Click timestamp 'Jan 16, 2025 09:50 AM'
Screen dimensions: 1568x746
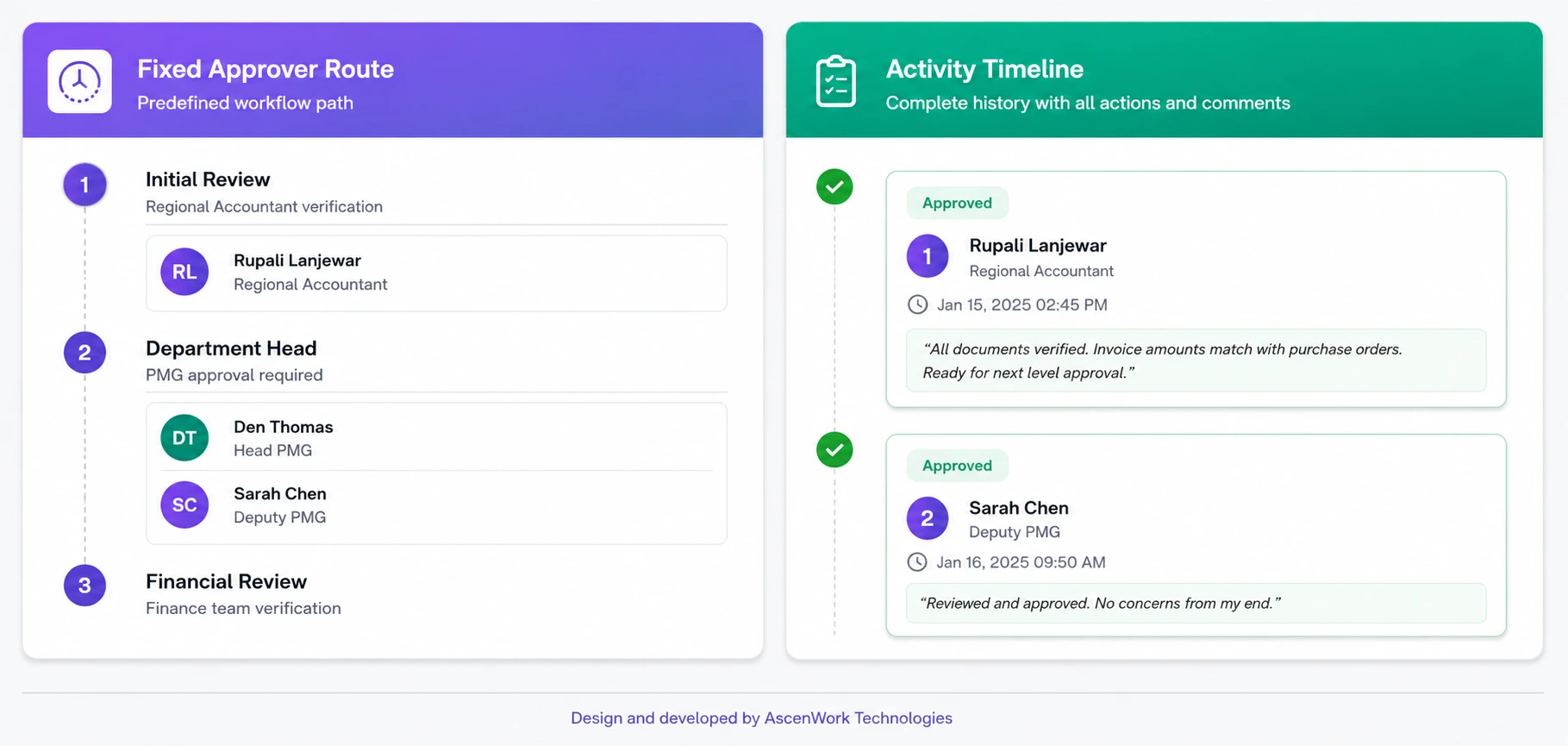(x=1021, y=562)
